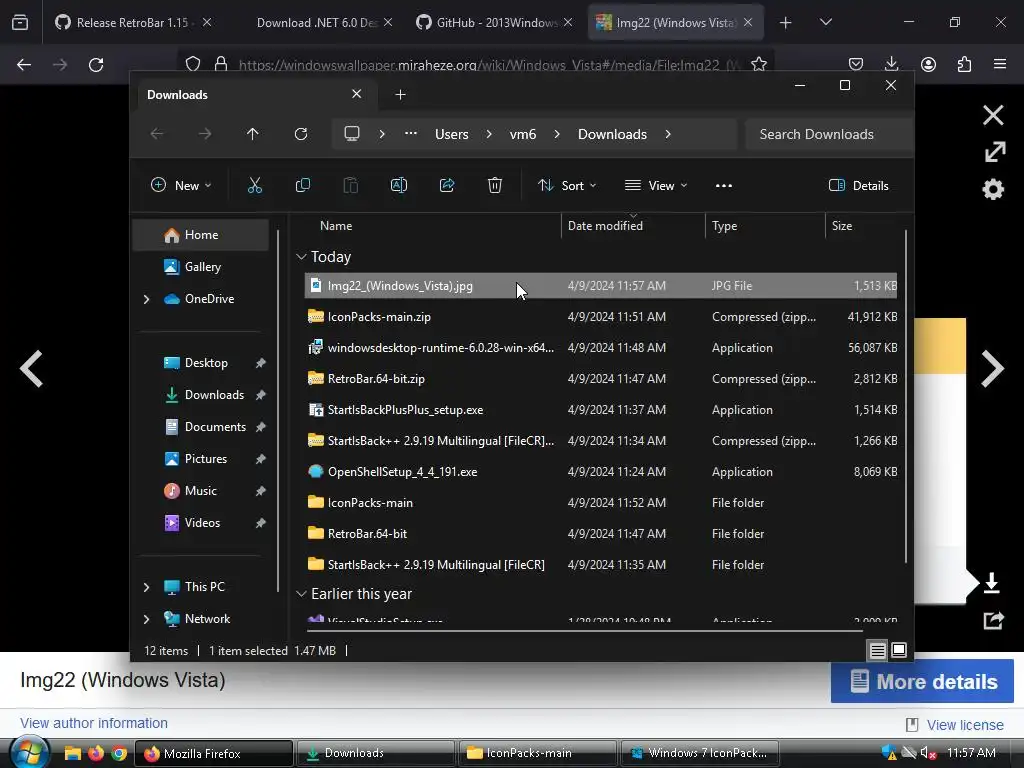The image size is (1024, 768).
Task: Select OpenShellSetup_4_4_191.exe file
Action: pos(600,472)
